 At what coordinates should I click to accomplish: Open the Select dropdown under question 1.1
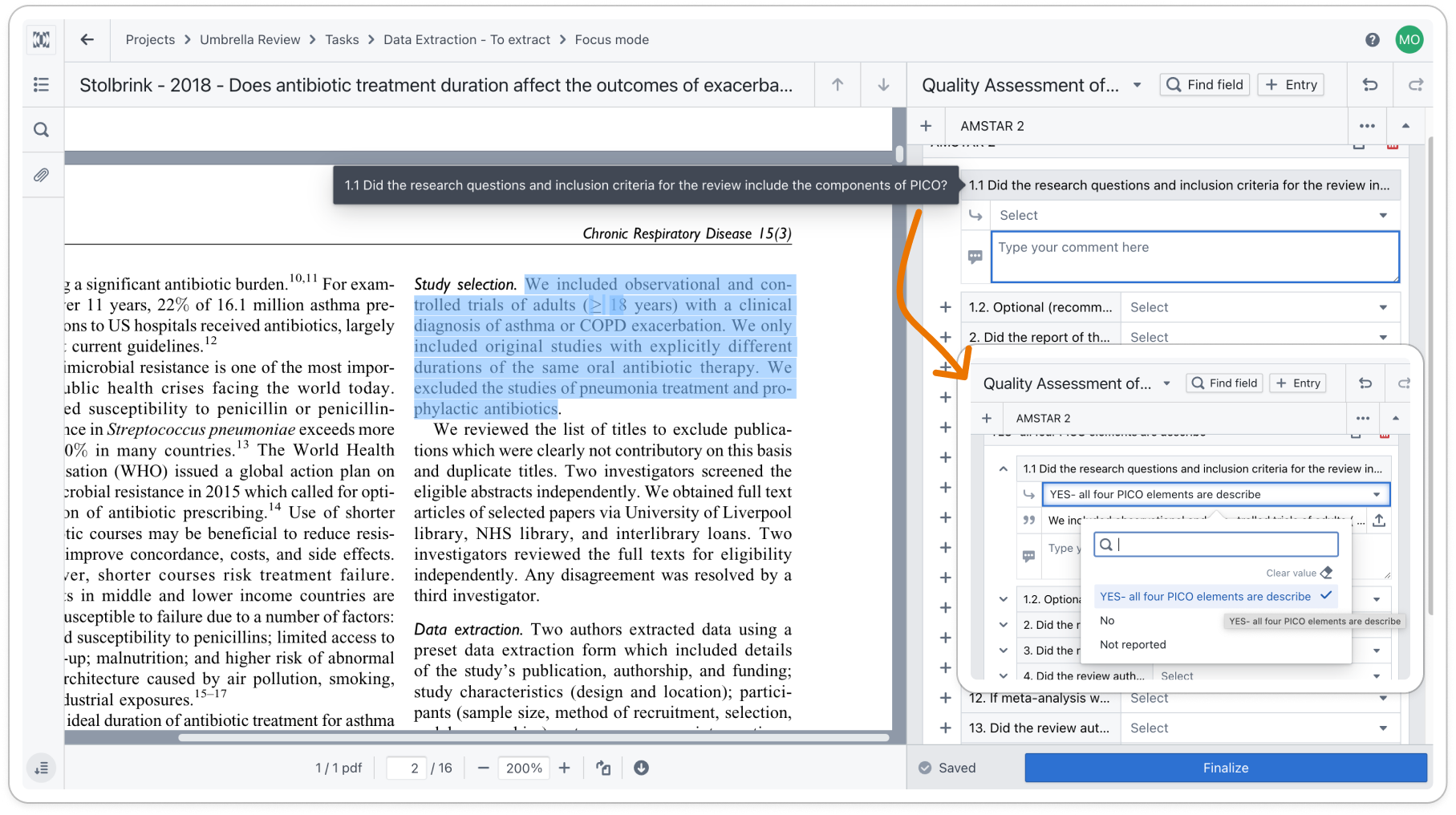pyautogui.click(x=1195, y=215)
